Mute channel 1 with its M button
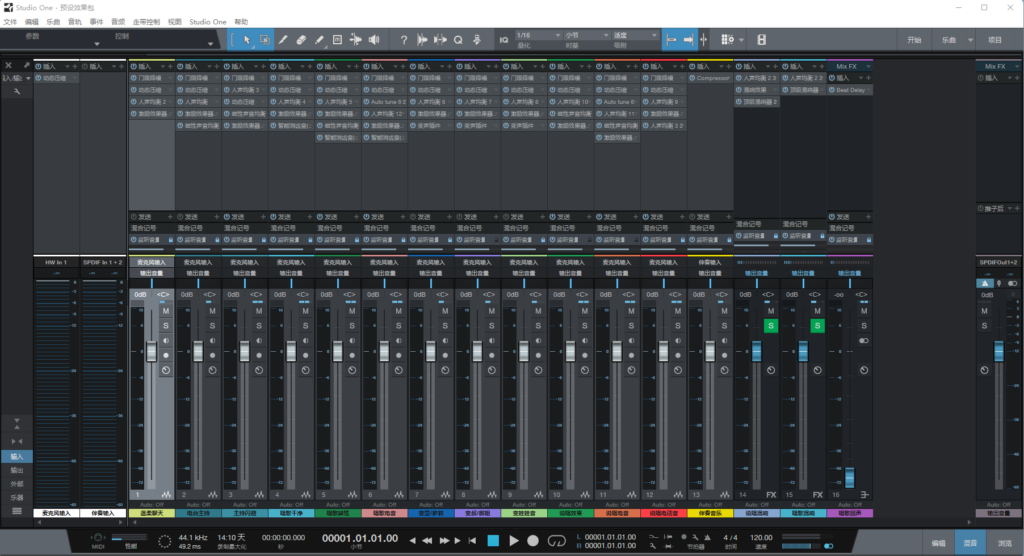 [165, 311]
